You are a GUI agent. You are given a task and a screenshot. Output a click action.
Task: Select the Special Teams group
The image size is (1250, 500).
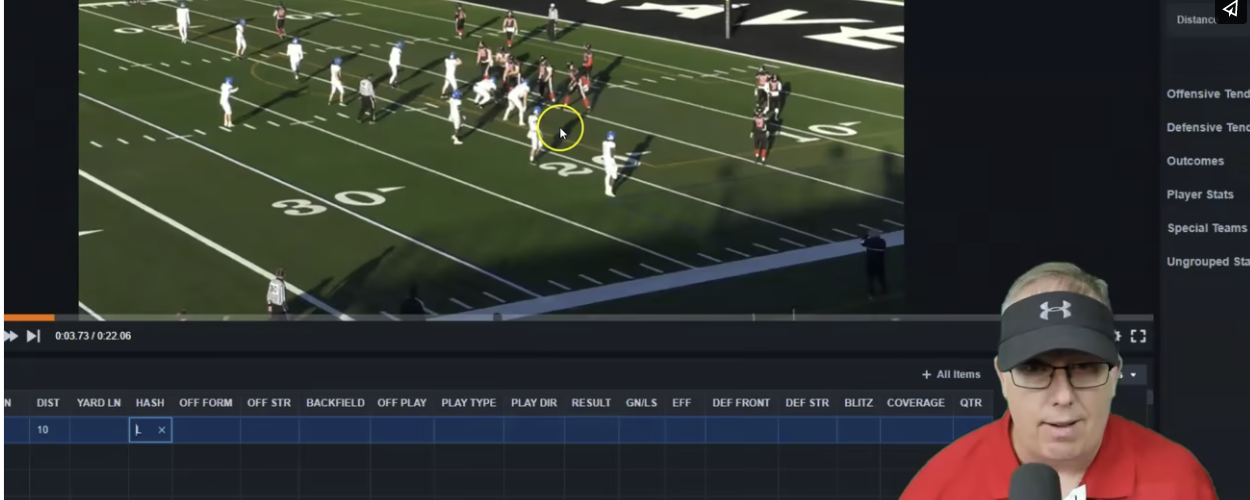point(1206,228)
